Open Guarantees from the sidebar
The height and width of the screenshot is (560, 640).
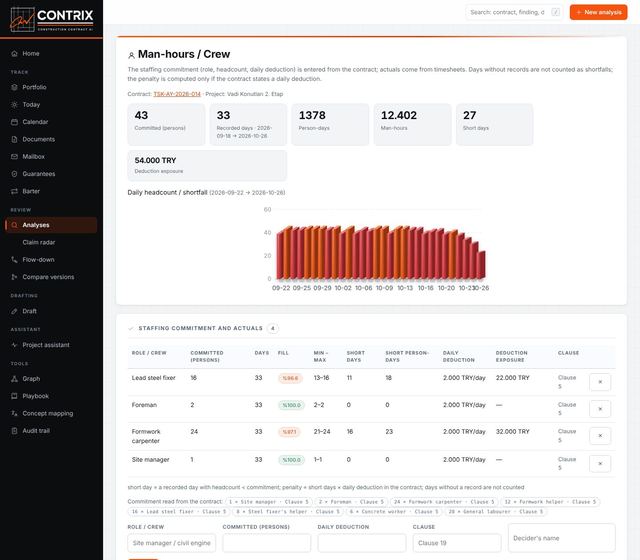tap(39, 174)
